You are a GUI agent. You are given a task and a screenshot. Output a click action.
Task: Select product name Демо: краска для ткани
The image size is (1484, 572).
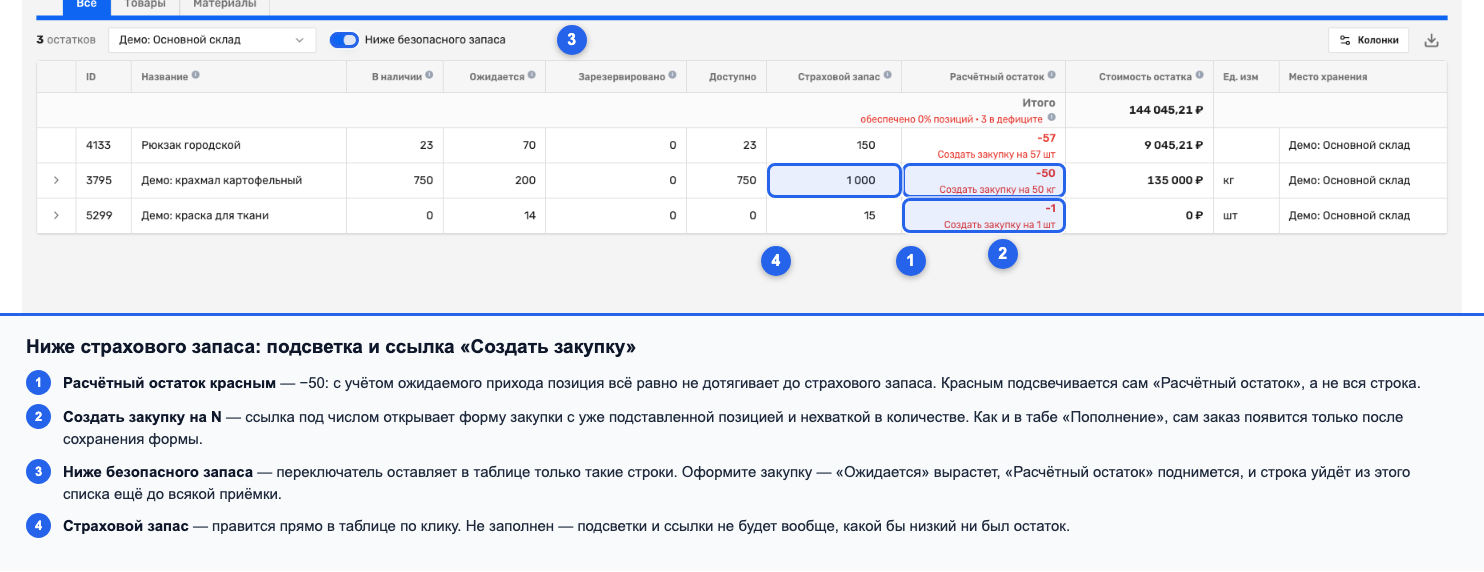click(x=205, y=216)
